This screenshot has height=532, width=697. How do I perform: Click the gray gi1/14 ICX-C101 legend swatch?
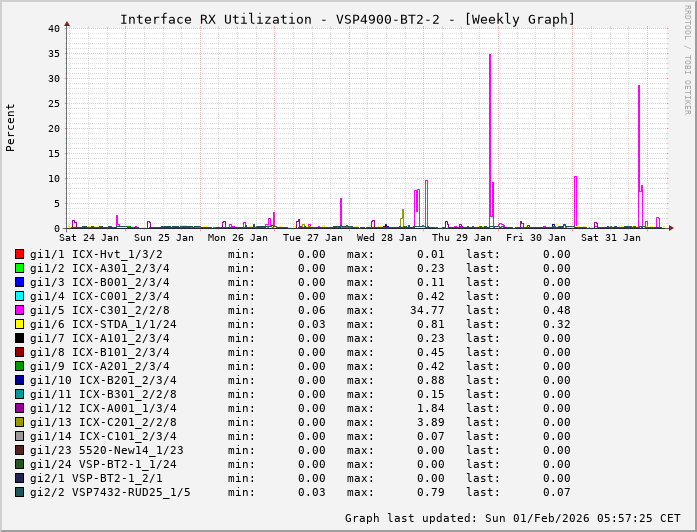coord(20,436)
